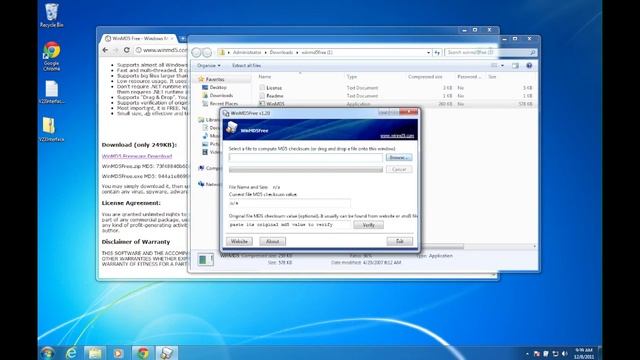Click Administrator in the Explorer breadcrumb

point(247,53)
